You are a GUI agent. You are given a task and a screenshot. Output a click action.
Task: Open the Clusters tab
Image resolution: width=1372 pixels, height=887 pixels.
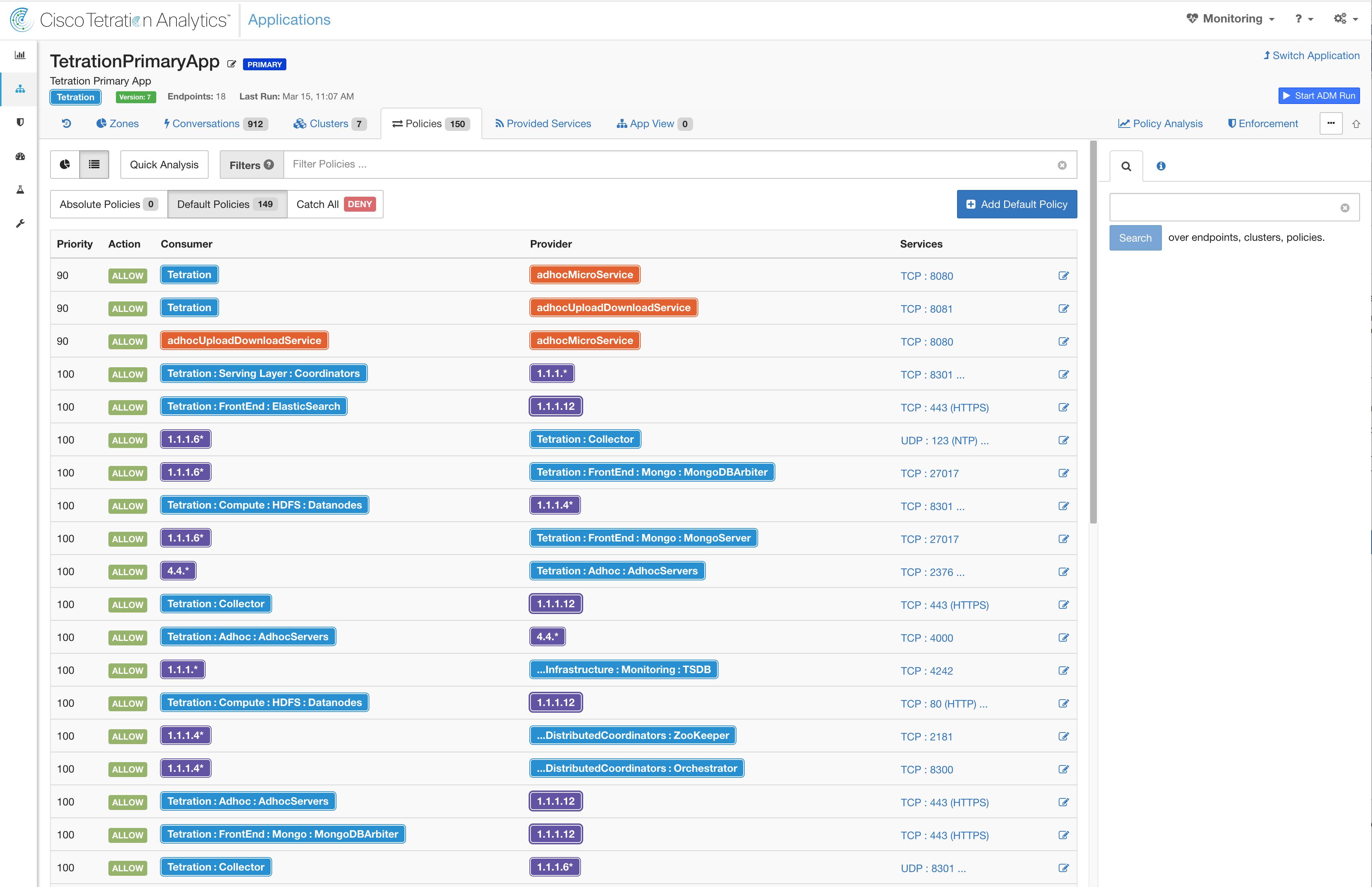tap(329, 124)
